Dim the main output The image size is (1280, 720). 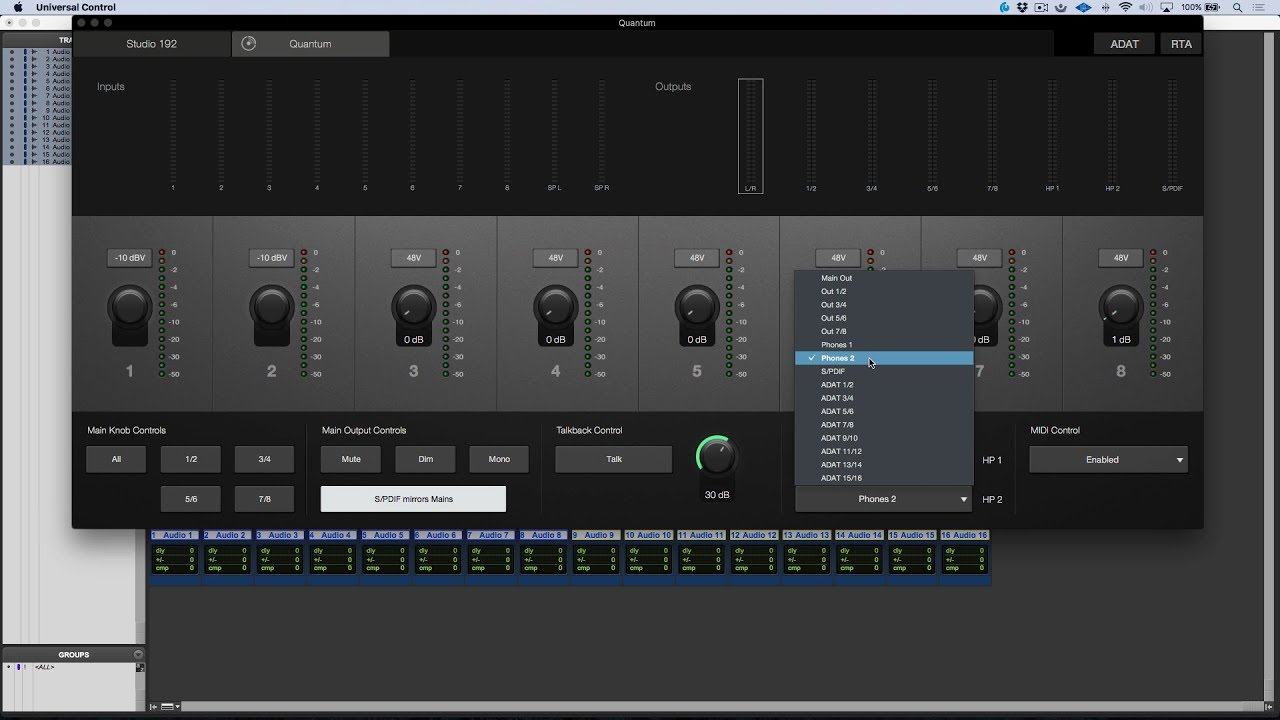[x=425, y=460]
